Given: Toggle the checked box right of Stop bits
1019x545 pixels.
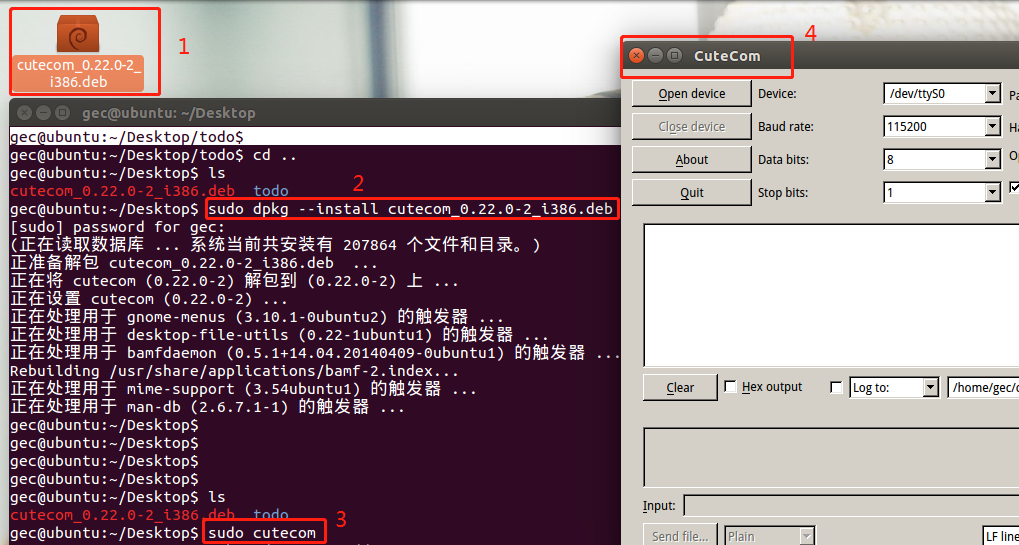Looking at the screenshot, I should (1013, 188).
